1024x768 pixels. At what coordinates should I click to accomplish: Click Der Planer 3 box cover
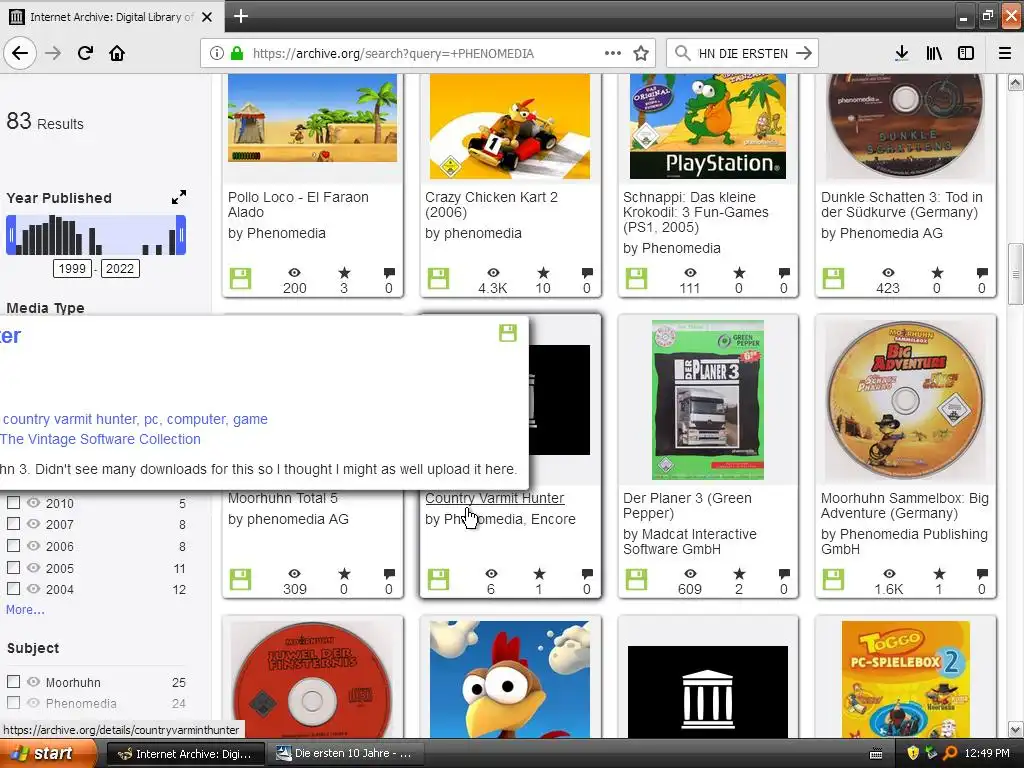(x=707, y=400)
